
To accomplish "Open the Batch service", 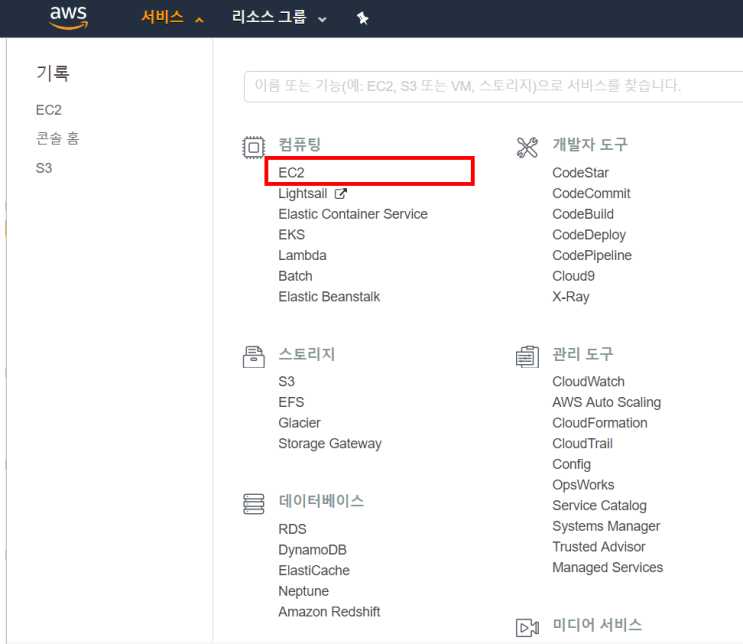I will coord(295,276).
